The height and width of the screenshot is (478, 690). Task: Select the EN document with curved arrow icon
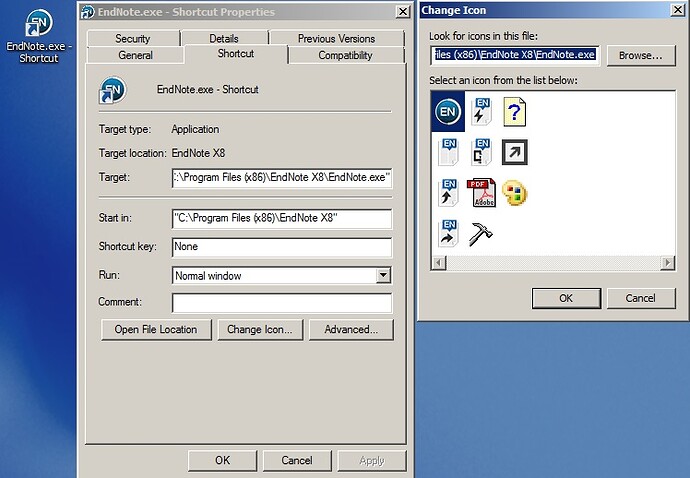448,233
